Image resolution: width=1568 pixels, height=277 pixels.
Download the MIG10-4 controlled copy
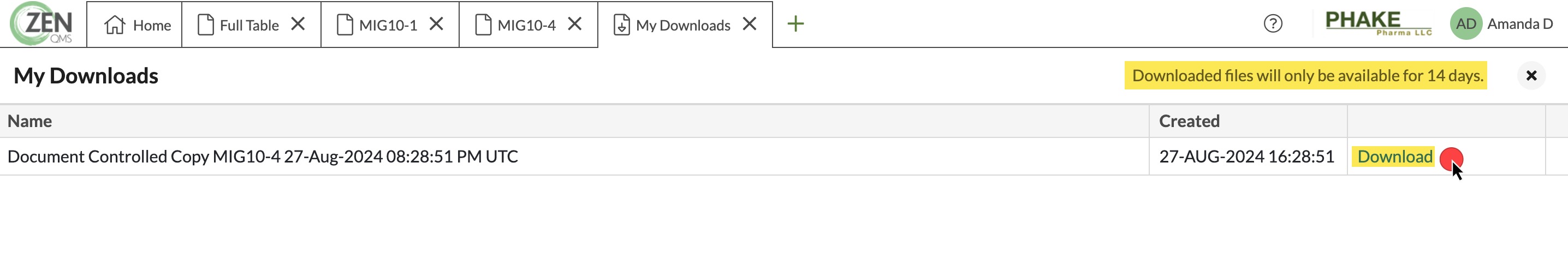click(1394, 156)
